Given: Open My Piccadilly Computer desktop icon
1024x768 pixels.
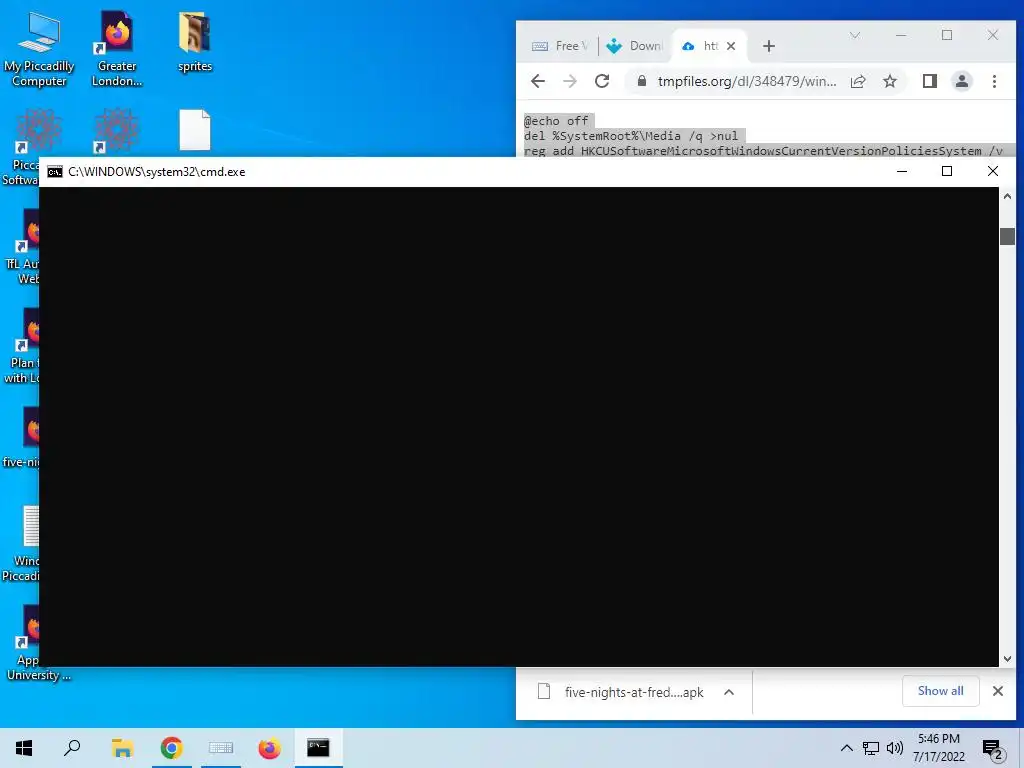Looking at the screenshot, I should pos(39,51).
